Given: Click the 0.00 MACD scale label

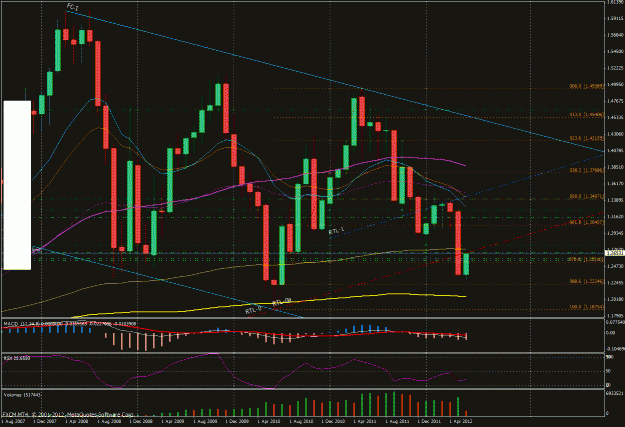Looking at the screenshot, I should point(610,333).
